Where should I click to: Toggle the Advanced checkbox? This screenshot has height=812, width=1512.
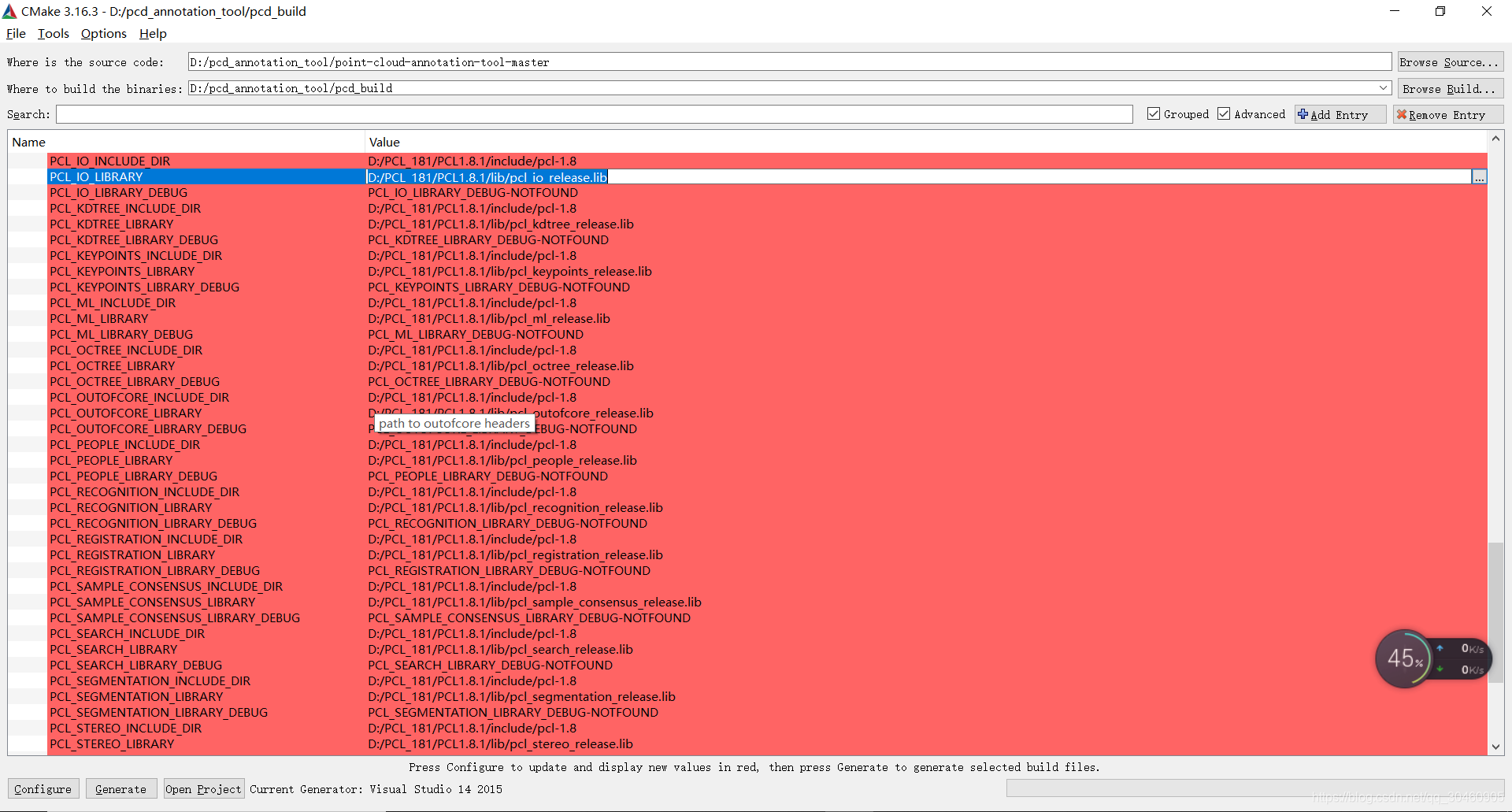(x=1225, y=114)
